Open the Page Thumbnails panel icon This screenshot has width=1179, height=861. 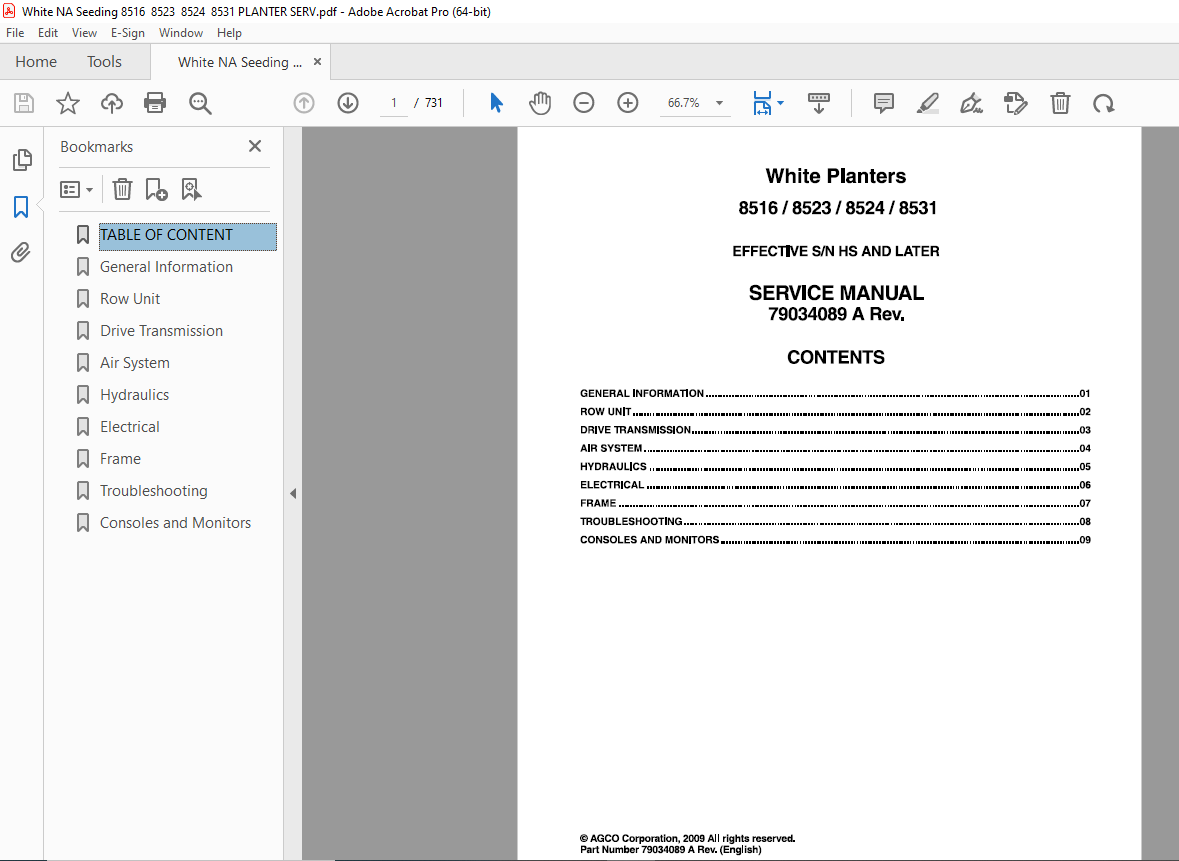pos(23,159)
